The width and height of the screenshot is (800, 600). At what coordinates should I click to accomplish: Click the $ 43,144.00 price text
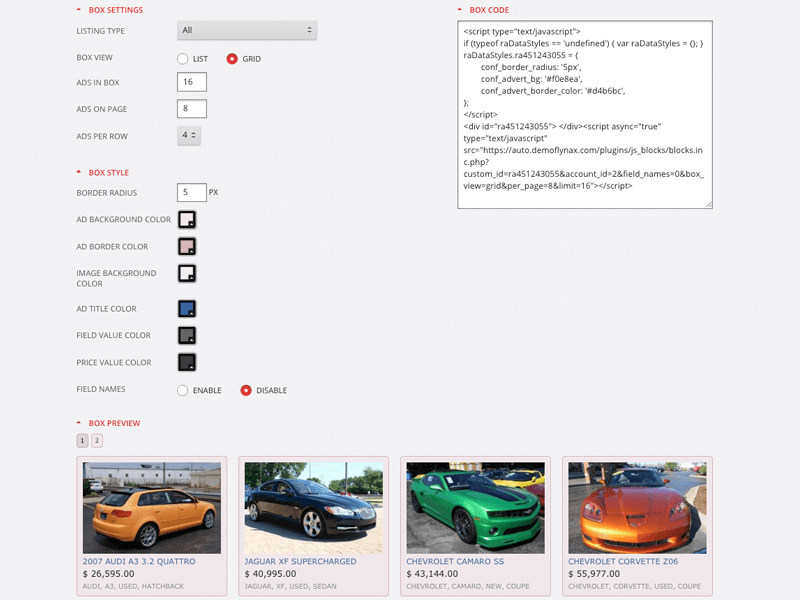point(432,574)
